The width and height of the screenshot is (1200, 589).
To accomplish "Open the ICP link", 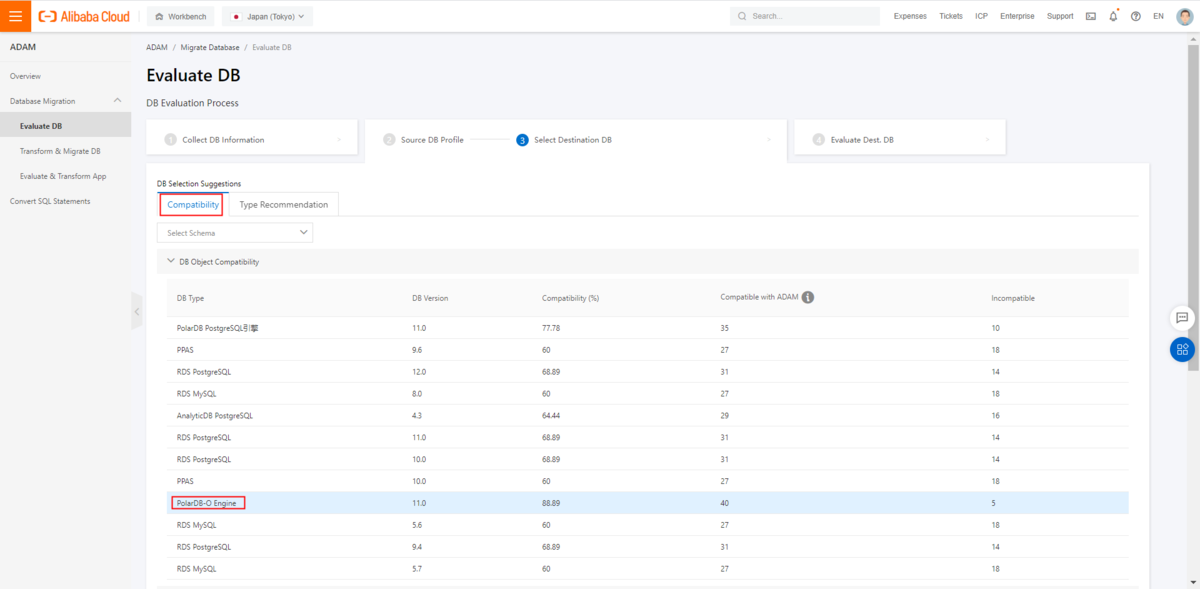I will (x=982, y=16).
